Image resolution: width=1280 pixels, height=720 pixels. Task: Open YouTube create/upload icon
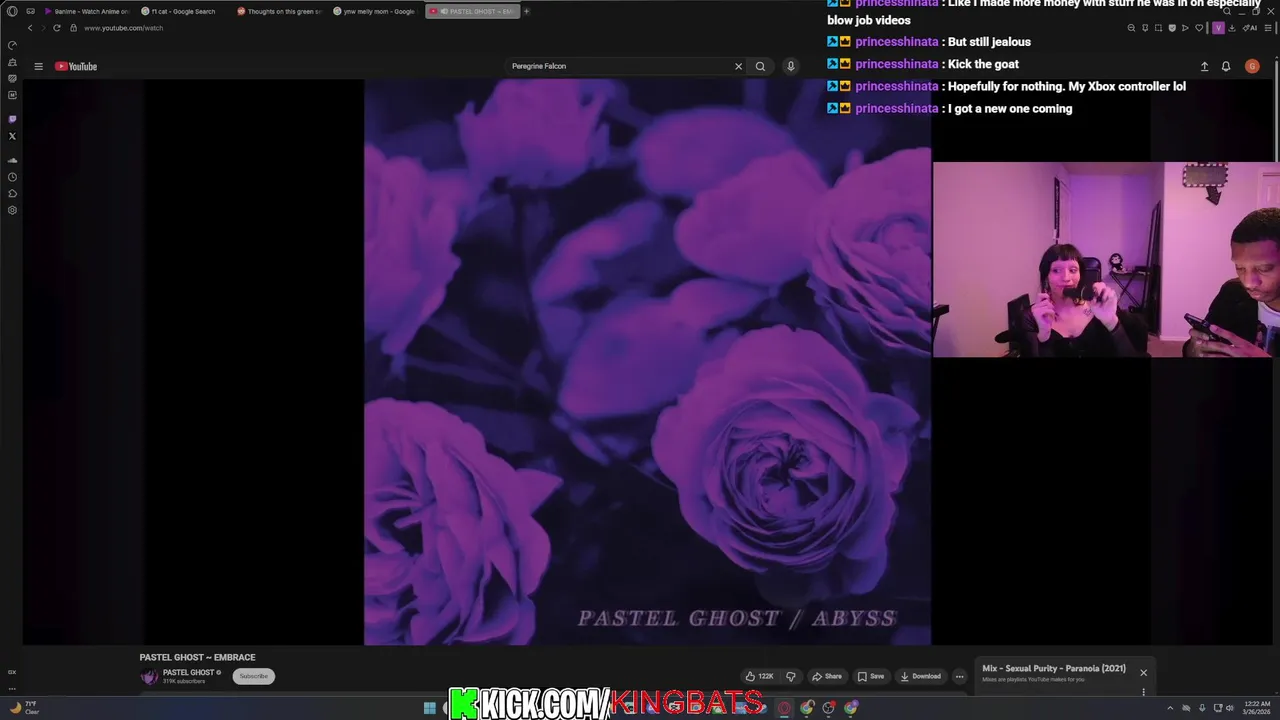(x=1204, y=66)
